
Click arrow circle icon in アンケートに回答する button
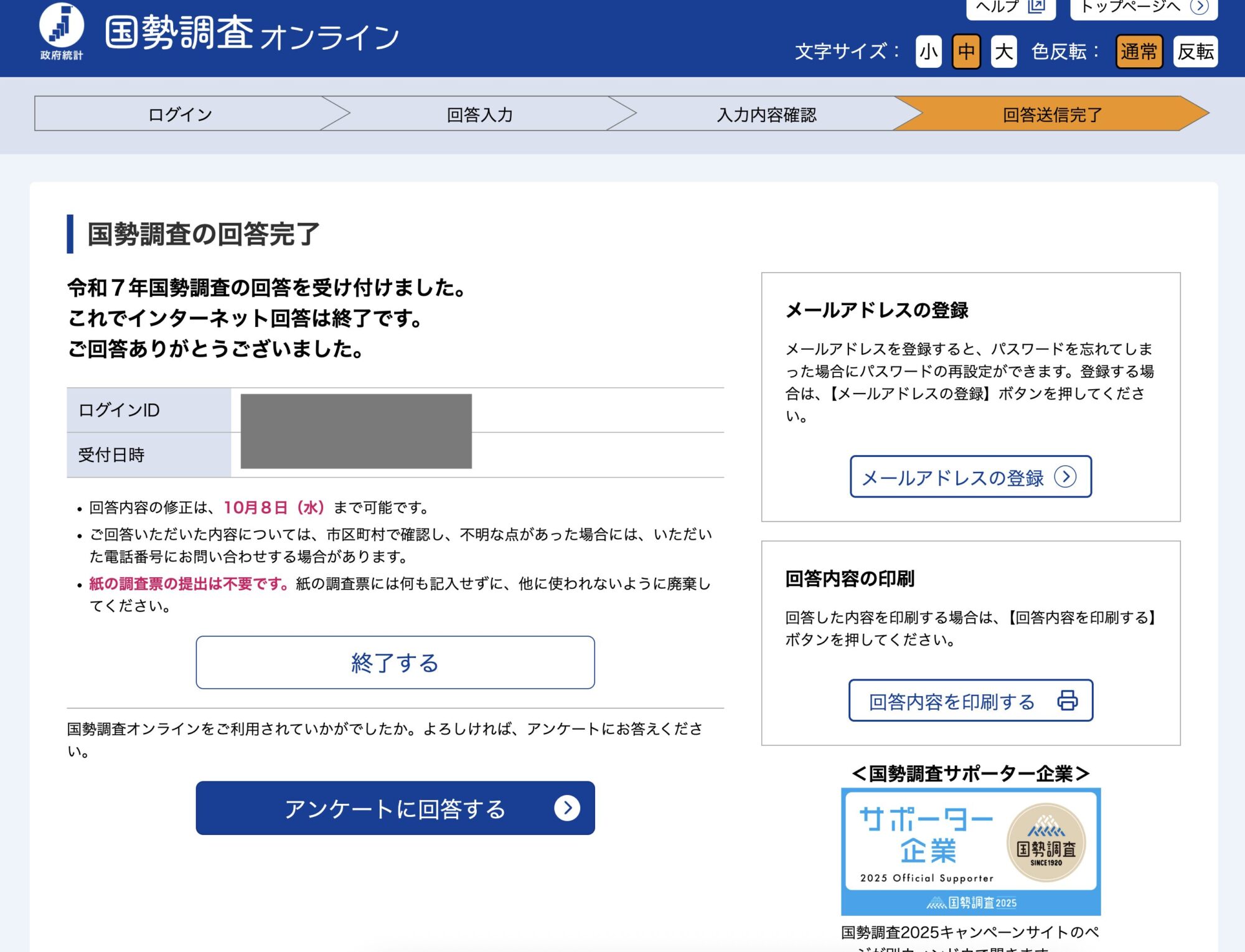566,808
